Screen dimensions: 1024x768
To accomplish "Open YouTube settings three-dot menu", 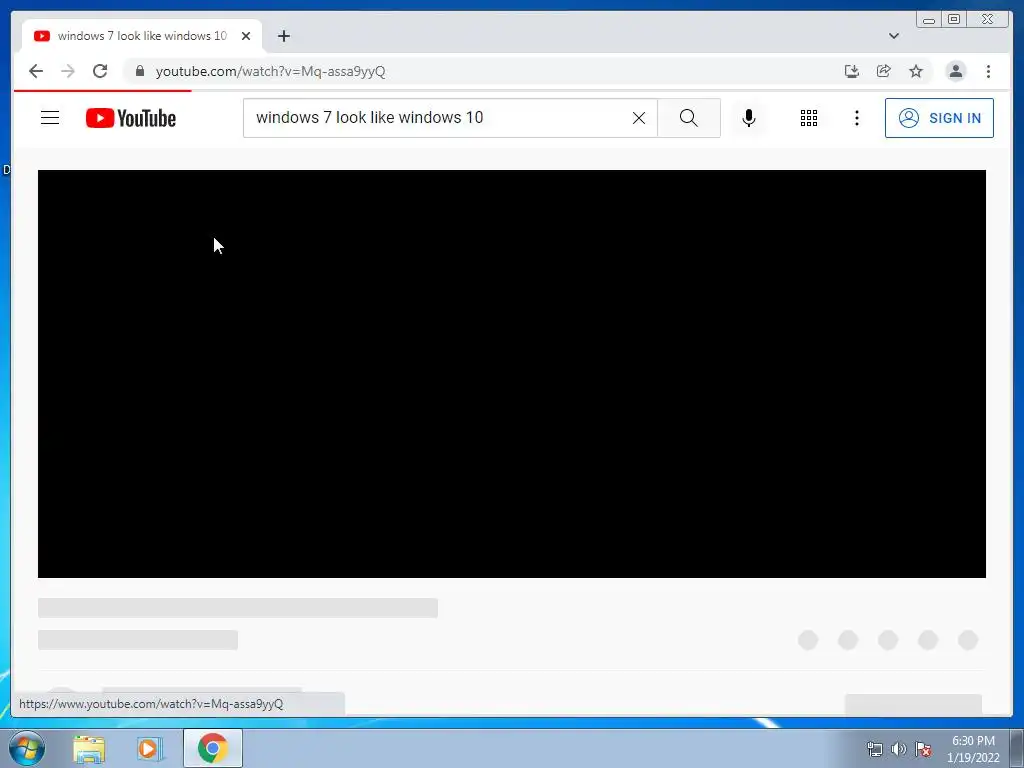I will pos(857,118).
